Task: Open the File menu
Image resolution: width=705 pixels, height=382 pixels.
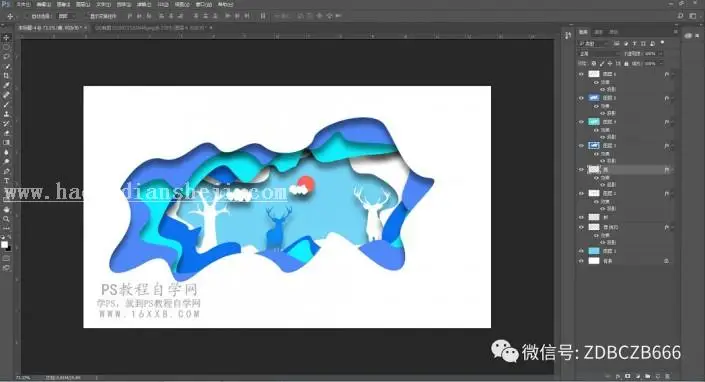Action: click(x=23, y=4)
